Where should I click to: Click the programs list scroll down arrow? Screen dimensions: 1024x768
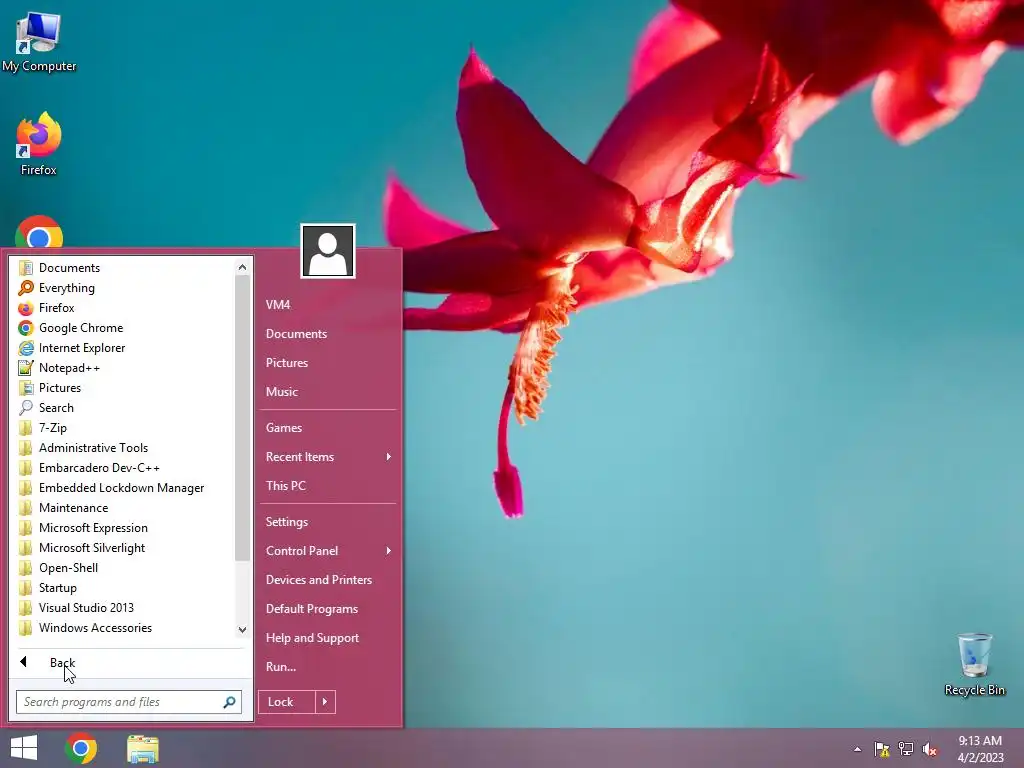click(x=242, y=630)
